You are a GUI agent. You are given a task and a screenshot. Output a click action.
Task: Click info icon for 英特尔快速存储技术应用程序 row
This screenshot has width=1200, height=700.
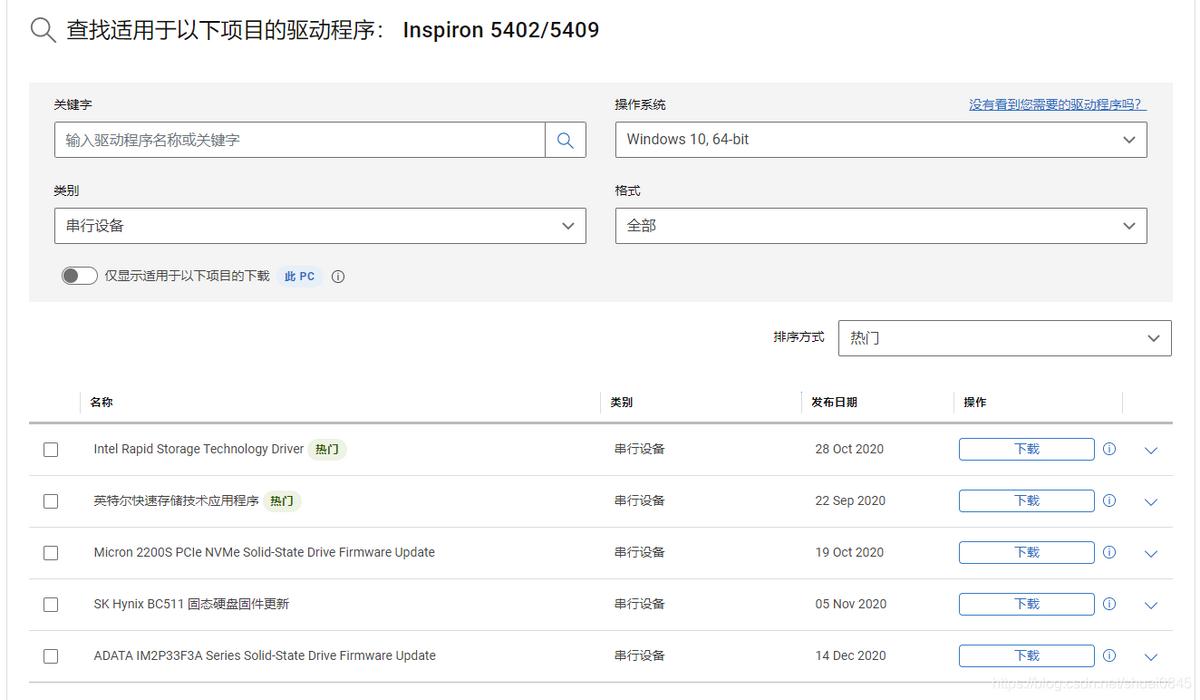pos(1109,500)
